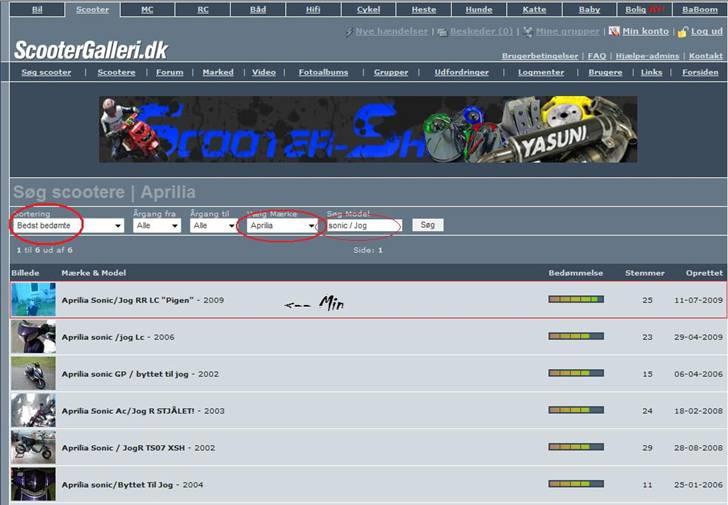Open thumbnail of Aprilia sonic/Byttet Til Jog

[x=33, y=484]
